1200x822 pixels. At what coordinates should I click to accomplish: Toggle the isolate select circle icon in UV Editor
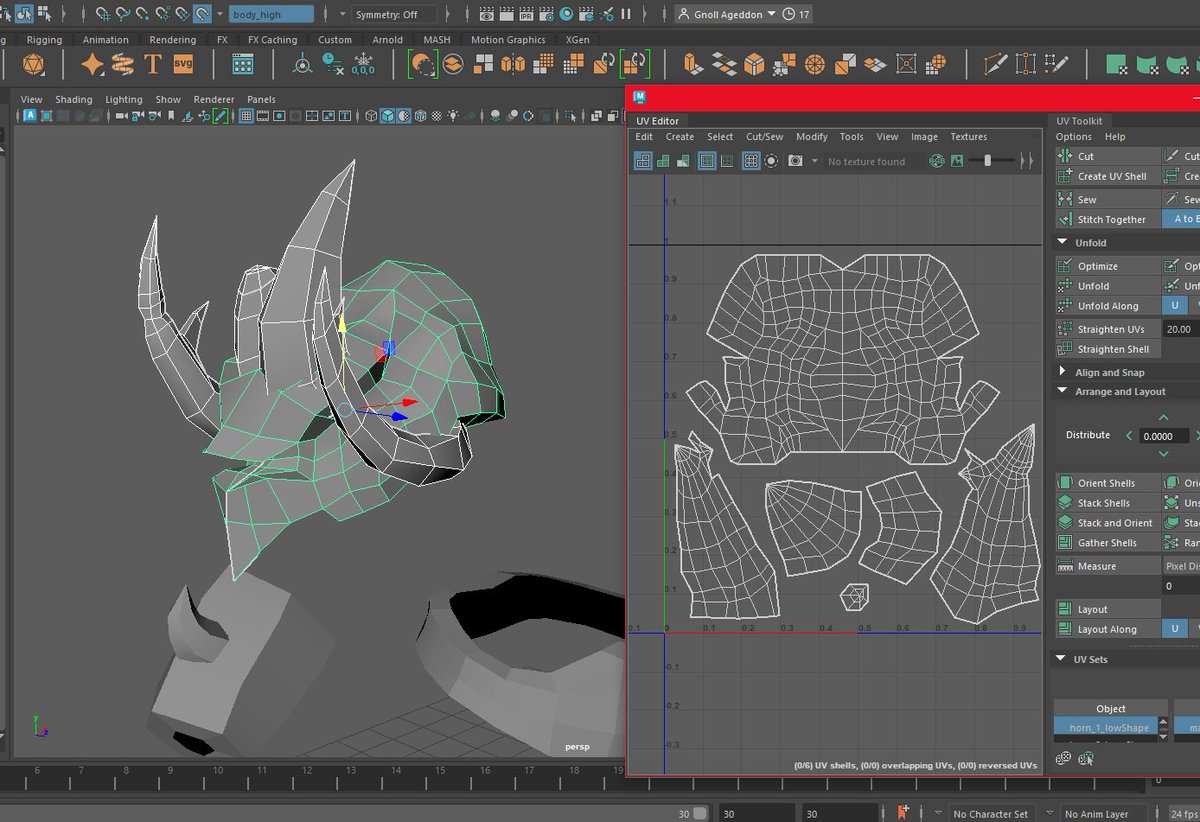coord(771,161)
